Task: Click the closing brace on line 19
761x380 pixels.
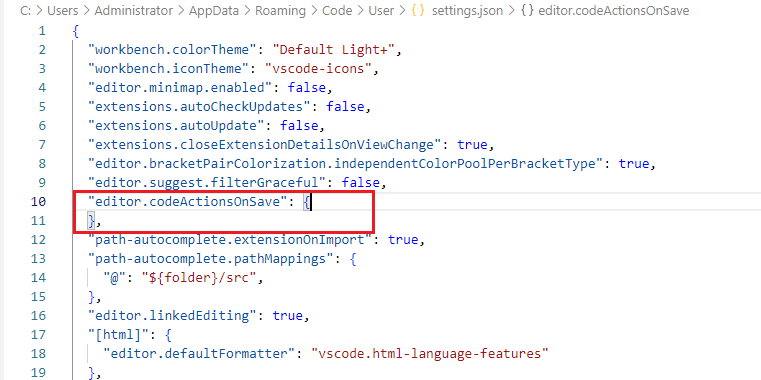Action: point(91,373)
